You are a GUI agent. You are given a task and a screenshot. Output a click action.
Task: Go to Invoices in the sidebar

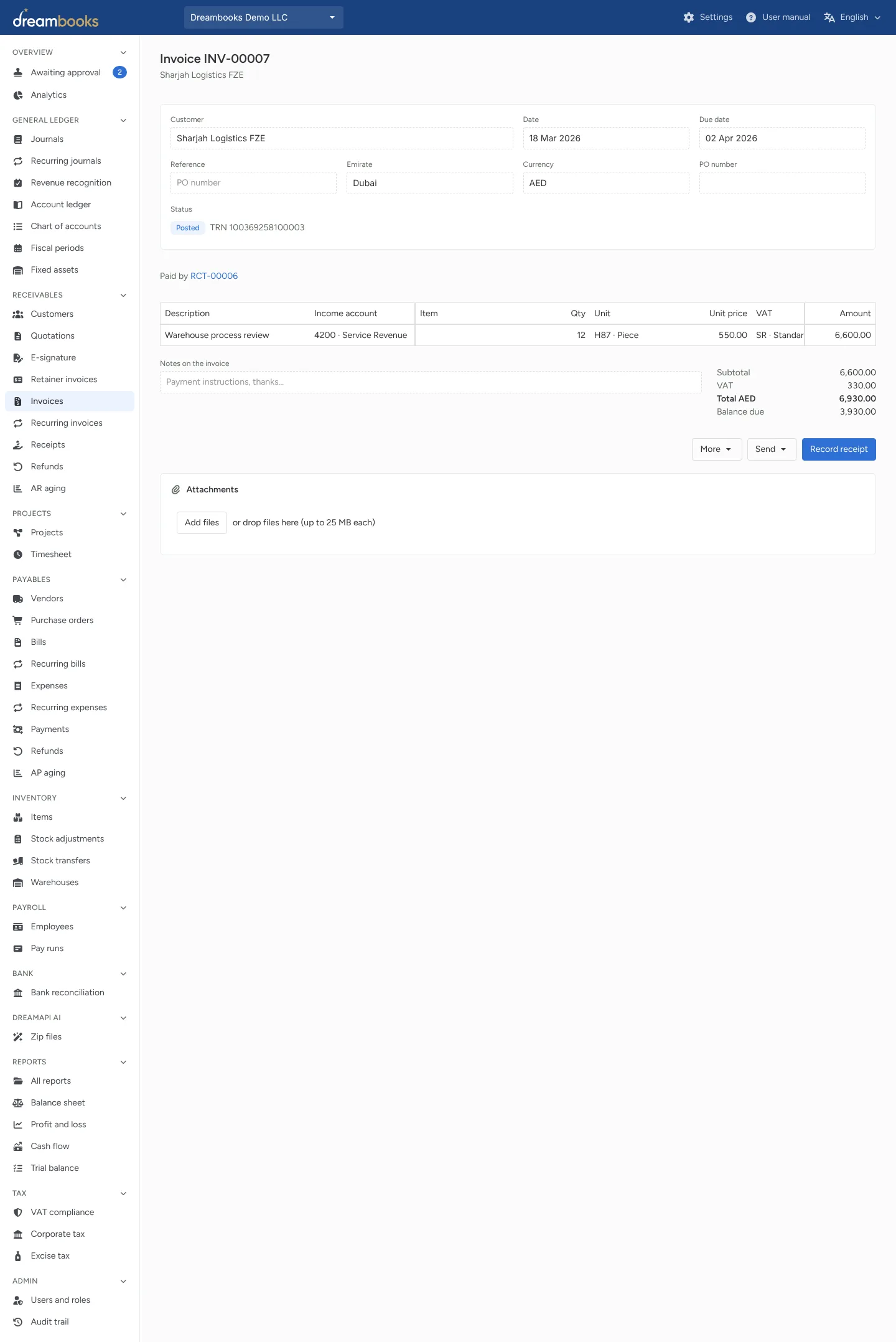(x=70, y=401)
